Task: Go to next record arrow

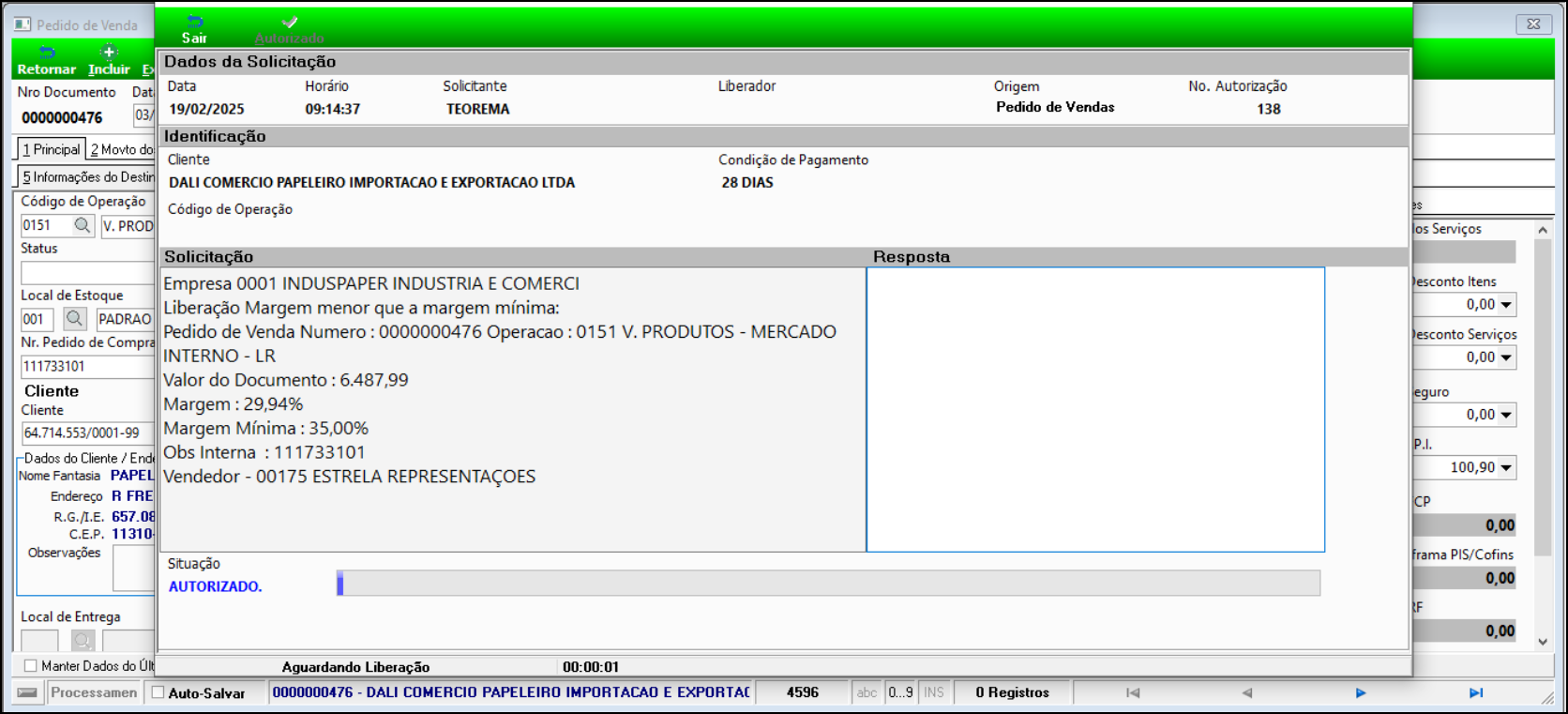Action: [x=1360, y=692]
